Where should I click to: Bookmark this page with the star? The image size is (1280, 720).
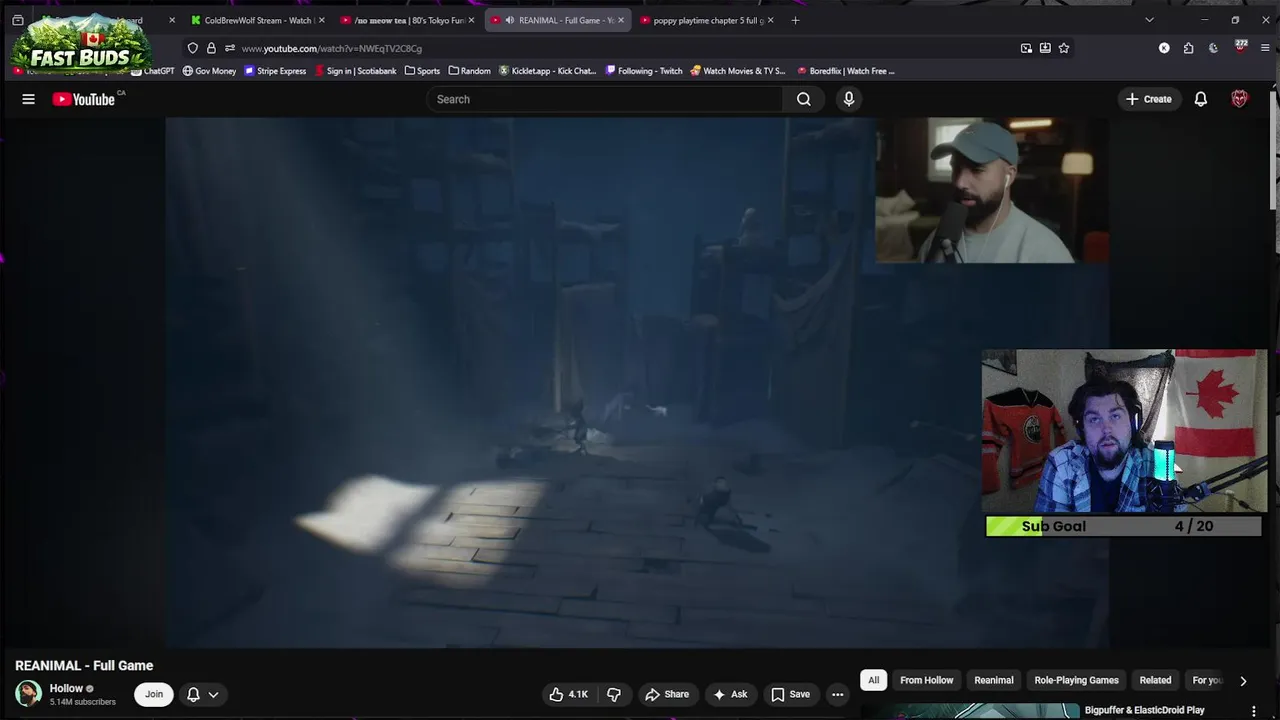[x=1064, y=48]
